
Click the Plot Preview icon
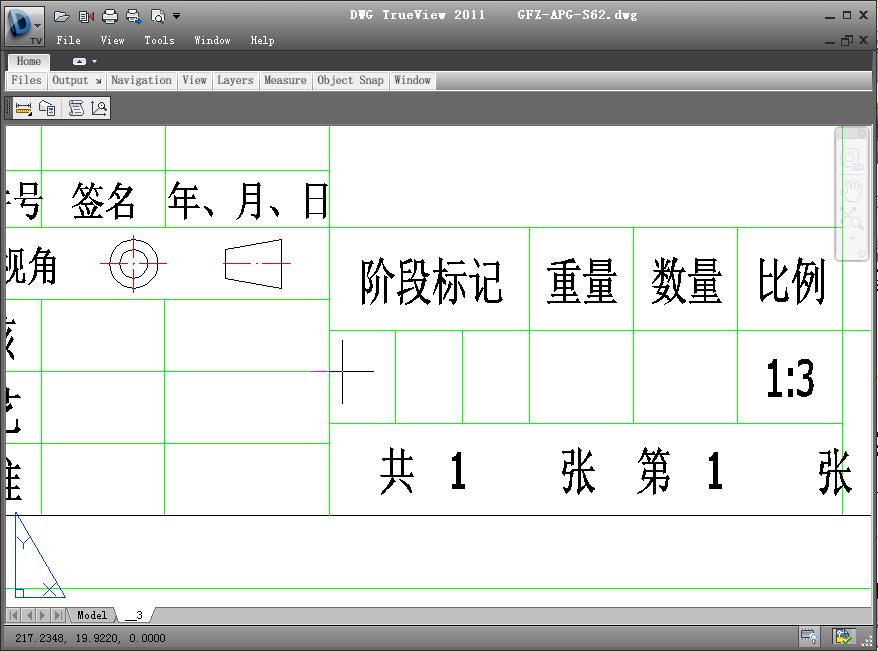157,16
